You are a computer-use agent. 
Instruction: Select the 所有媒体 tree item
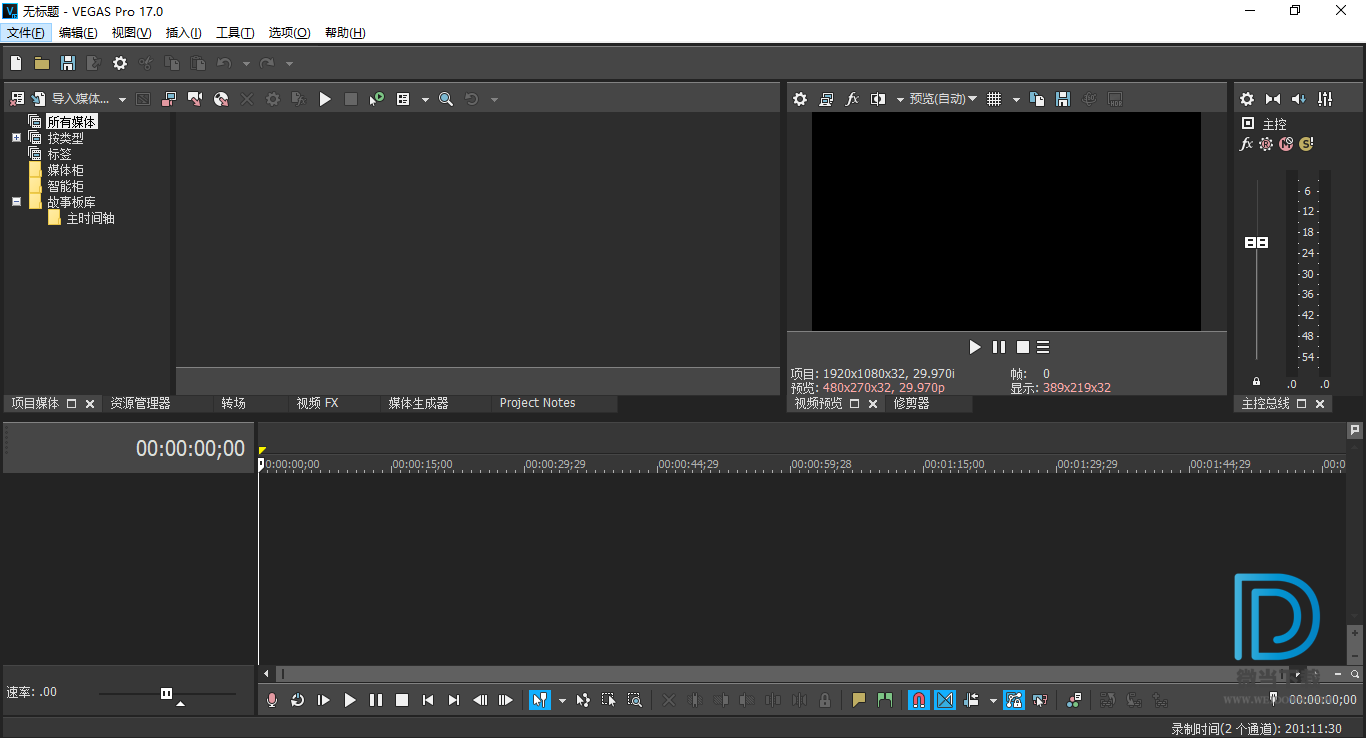[x=72, y=122]
